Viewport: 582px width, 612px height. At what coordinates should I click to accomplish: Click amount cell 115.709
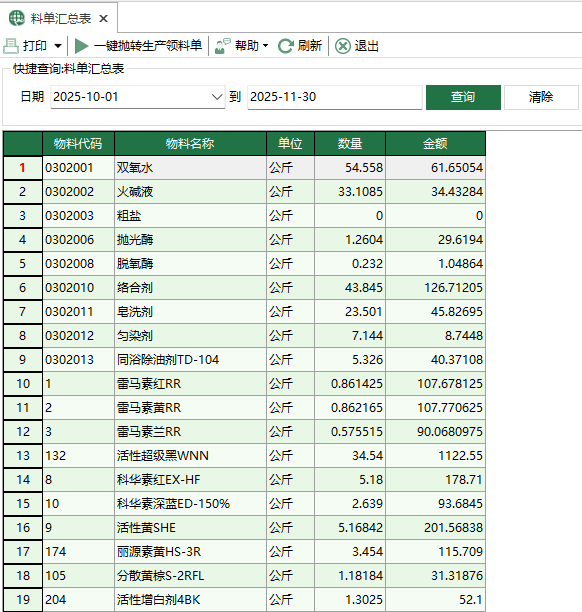[x=435, y=552]
